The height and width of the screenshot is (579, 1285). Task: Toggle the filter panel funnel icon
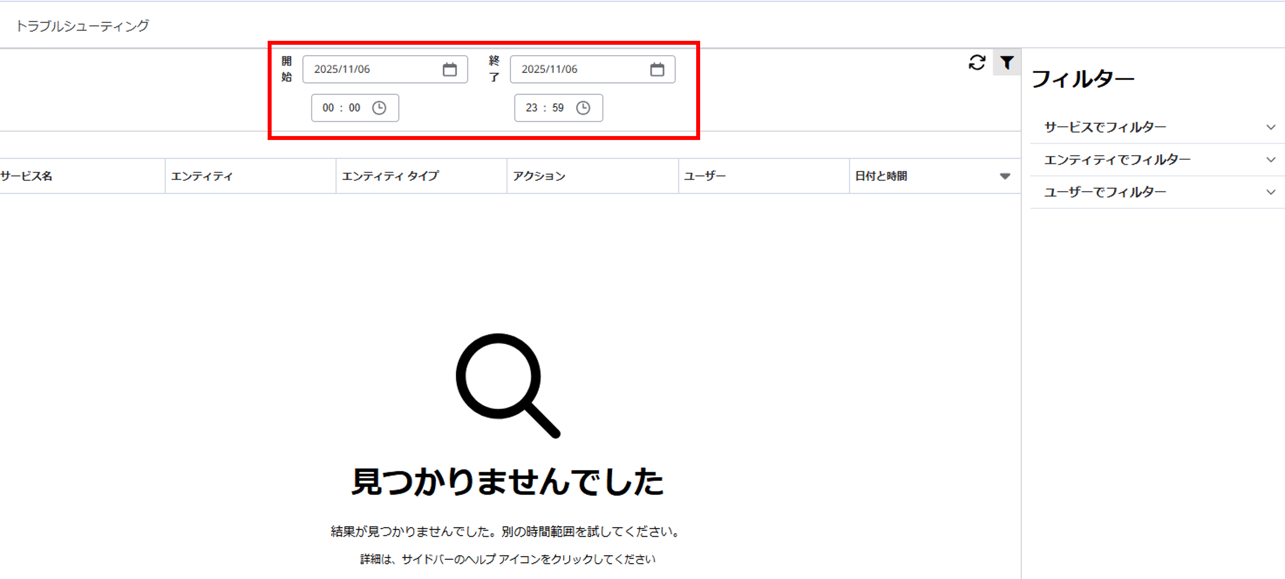(x=1007, y=63)
